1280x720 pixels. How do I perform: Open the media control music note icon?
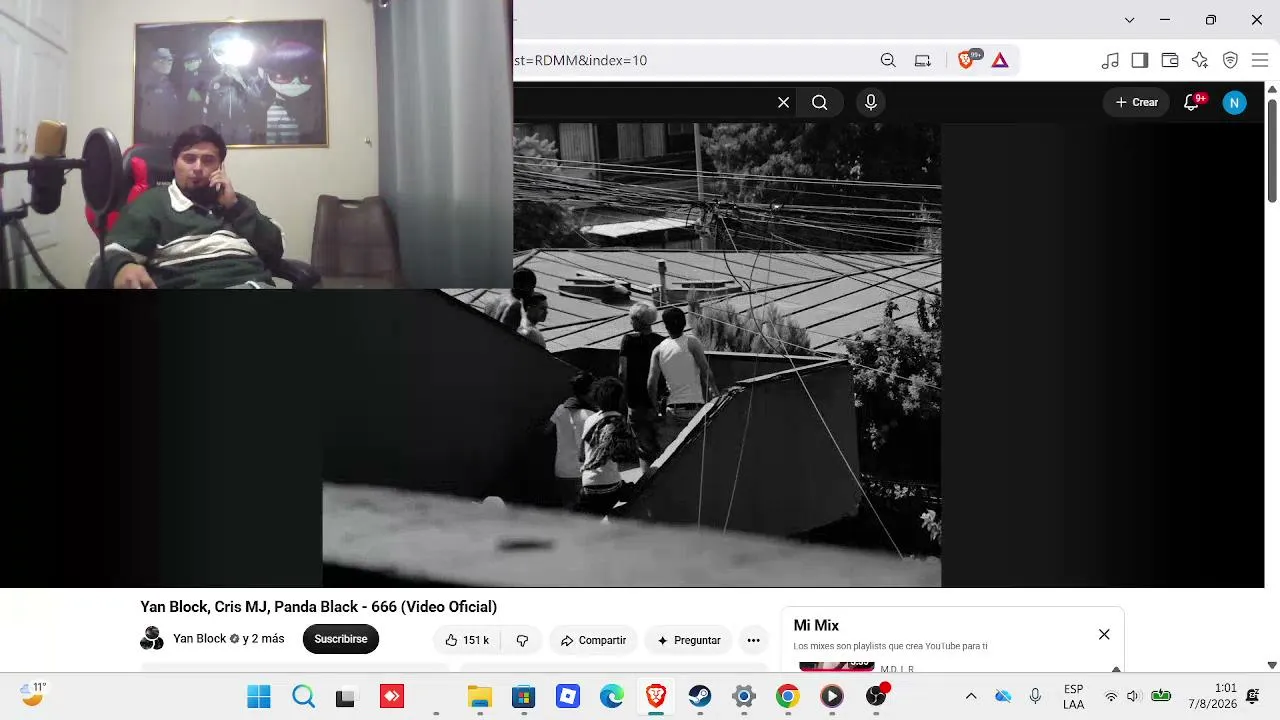click(x=1110, y=60)
